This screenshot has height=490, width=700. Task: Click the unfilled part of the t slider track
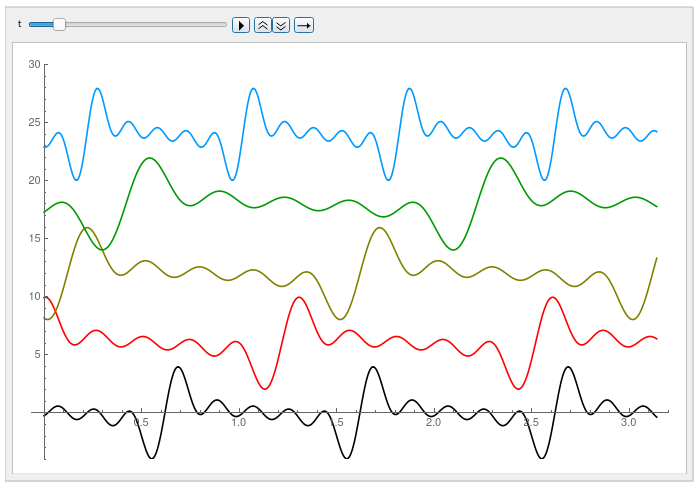click(150, 24)
